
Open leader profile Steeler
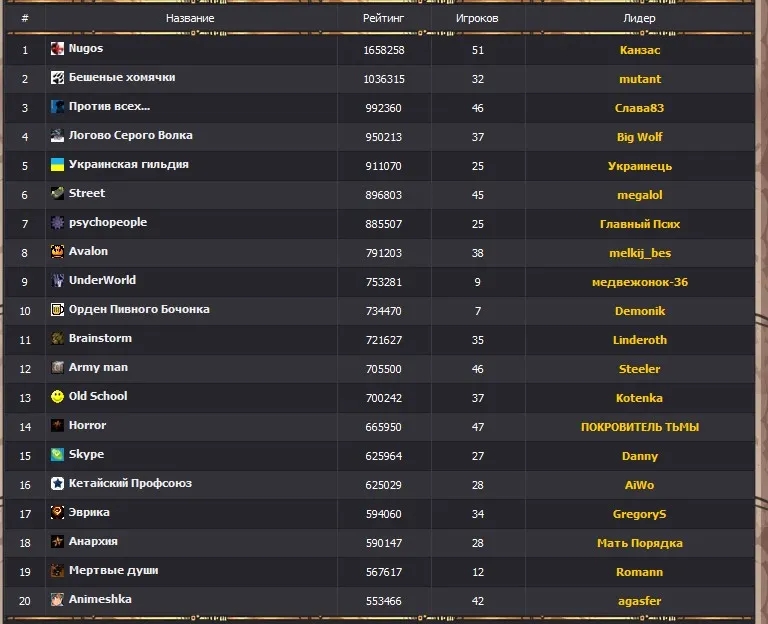tap(639, 369)
